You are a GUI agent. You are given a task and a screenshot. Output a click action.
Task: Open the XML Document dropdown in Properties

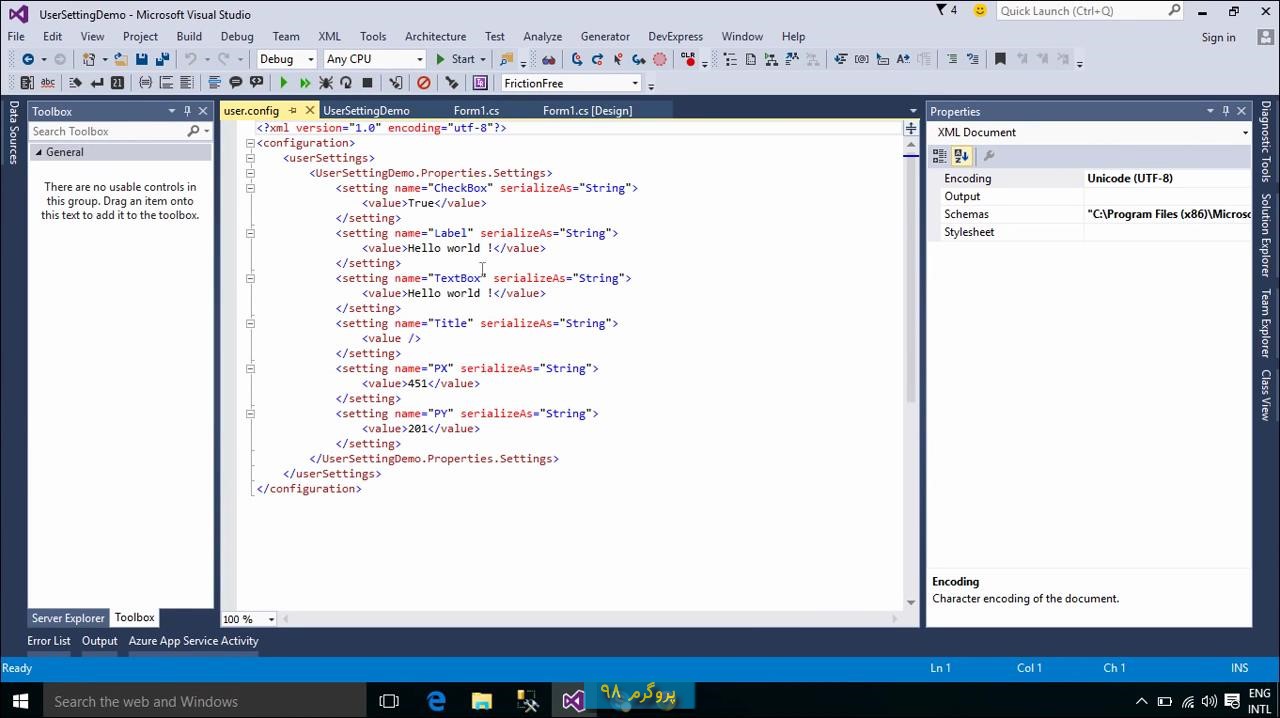[x=1243, y=132]
